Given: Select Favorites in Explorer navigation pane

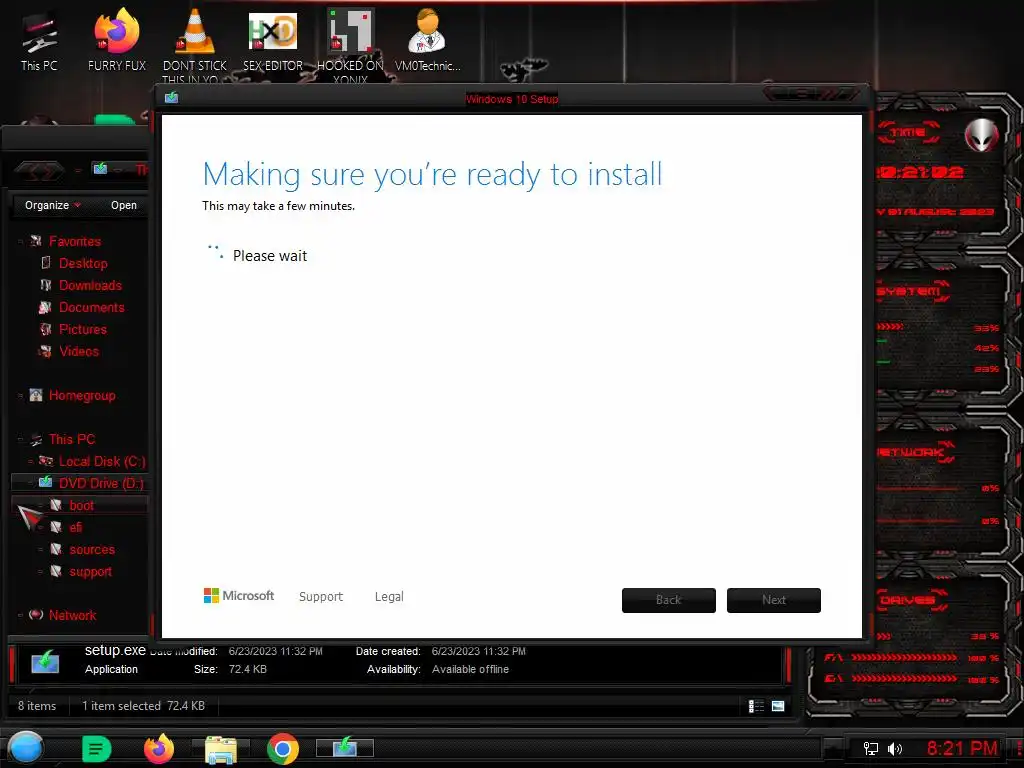Looking at the screenshot, I should pyautogui.click(x=74, y=241).
